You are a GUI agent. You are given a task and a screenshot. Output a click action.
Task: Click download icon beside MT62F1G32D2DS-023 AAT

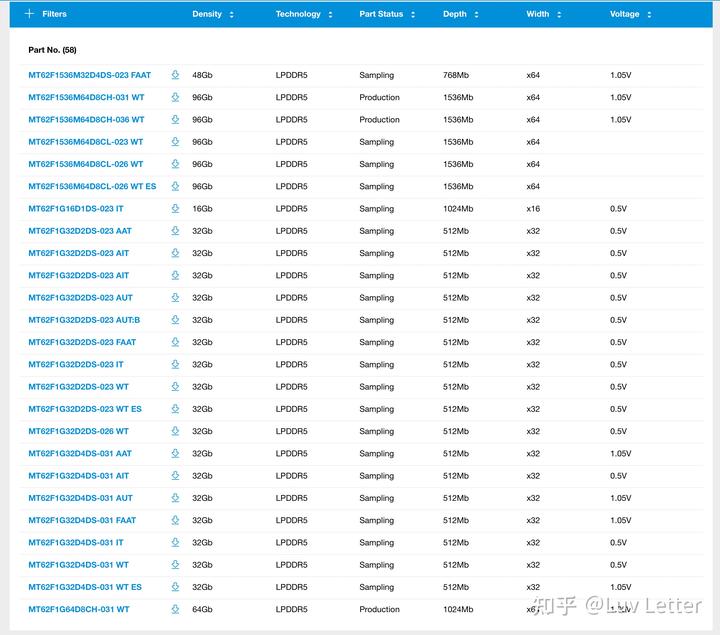pos(175,230)
